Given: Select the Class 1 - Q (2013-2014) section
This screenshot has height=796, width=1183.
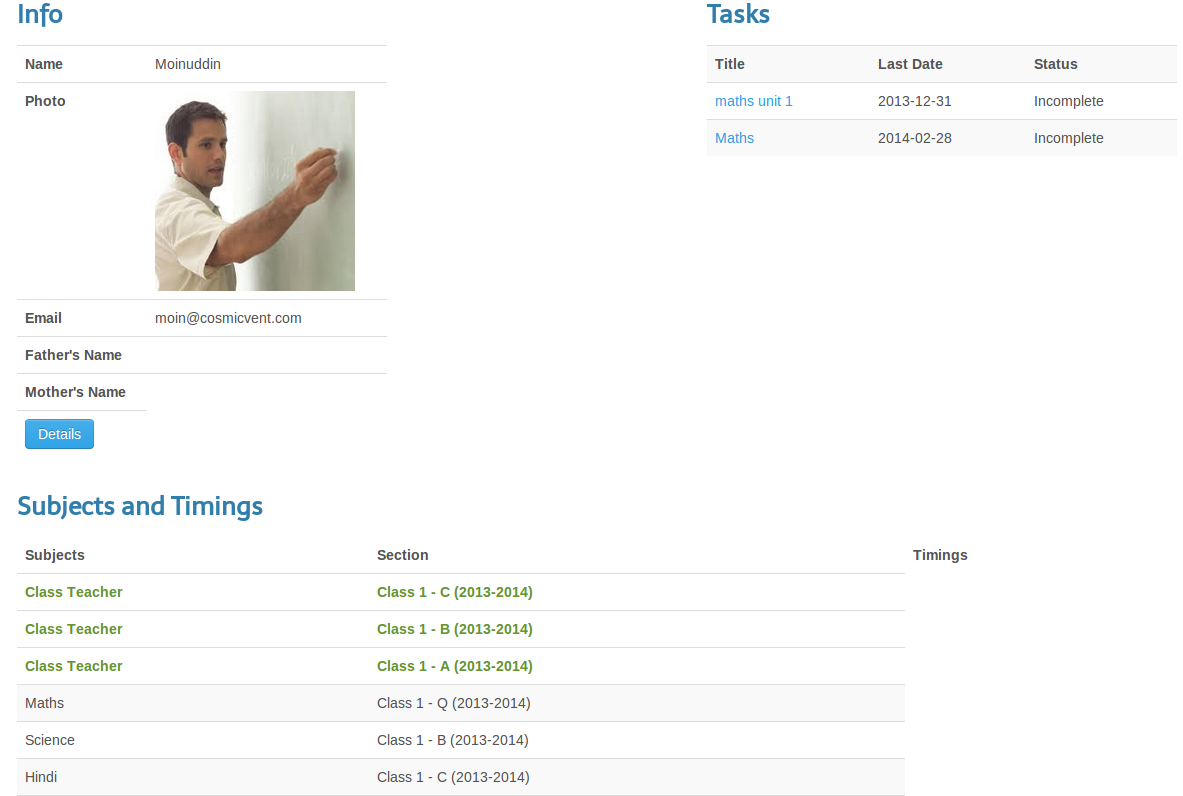Looking at the screenshot, I should tap(453, 703).
